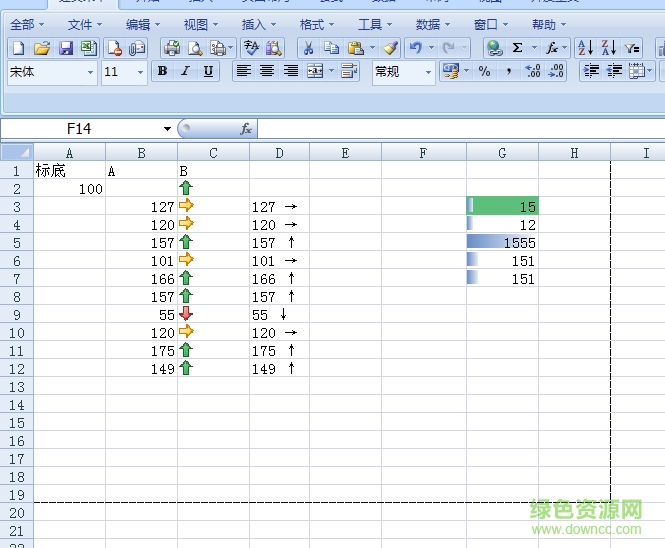Click the Cut scissors icon
665x548 pixels.
coord(308,47)
